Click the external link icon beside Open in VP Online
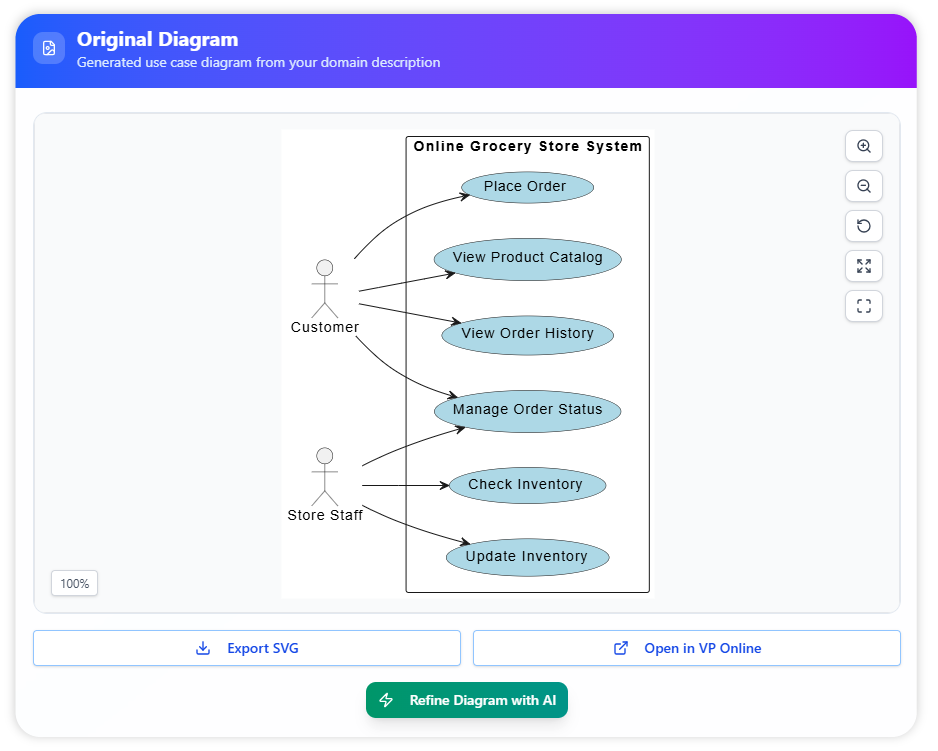 620,648
